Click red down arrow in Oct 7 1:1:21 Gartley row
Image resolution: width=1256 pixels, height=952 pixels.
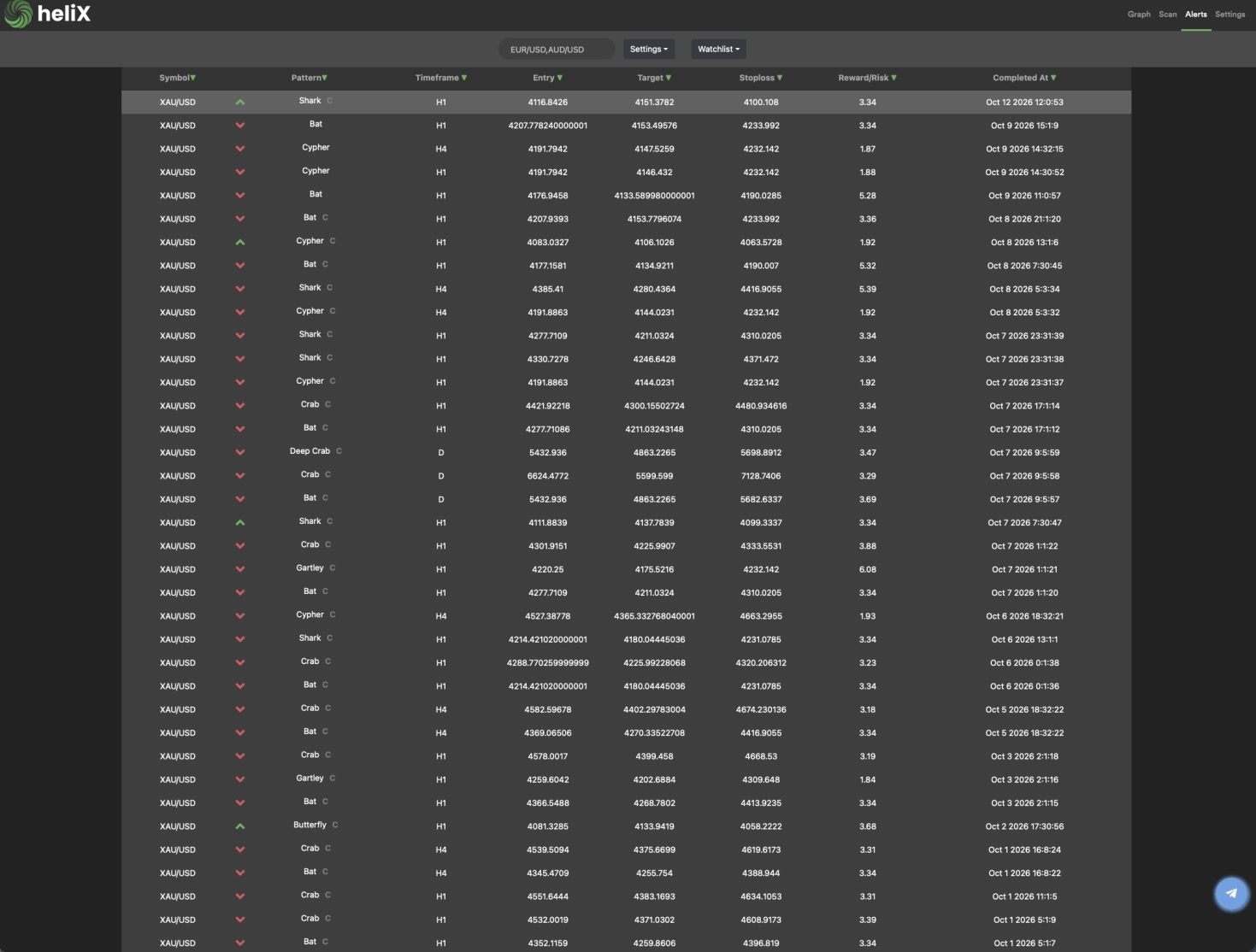pyautogui.click(x=240, y=569)
